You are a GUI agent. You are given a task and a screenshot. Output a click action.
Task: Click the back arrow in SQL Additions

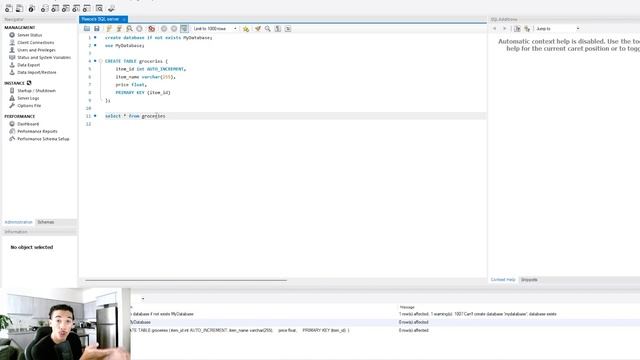(495, 29)
